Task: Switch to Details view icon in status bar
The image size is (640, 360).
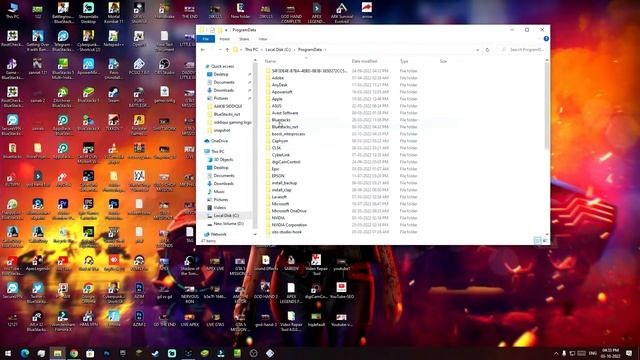Action: 537,241
